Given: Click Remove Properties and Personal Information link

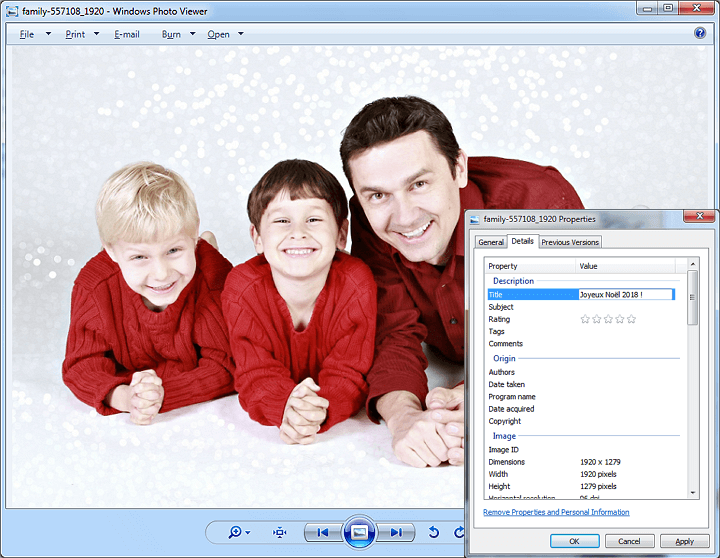Looking at the screenshot, I should [x=556, y=512].
